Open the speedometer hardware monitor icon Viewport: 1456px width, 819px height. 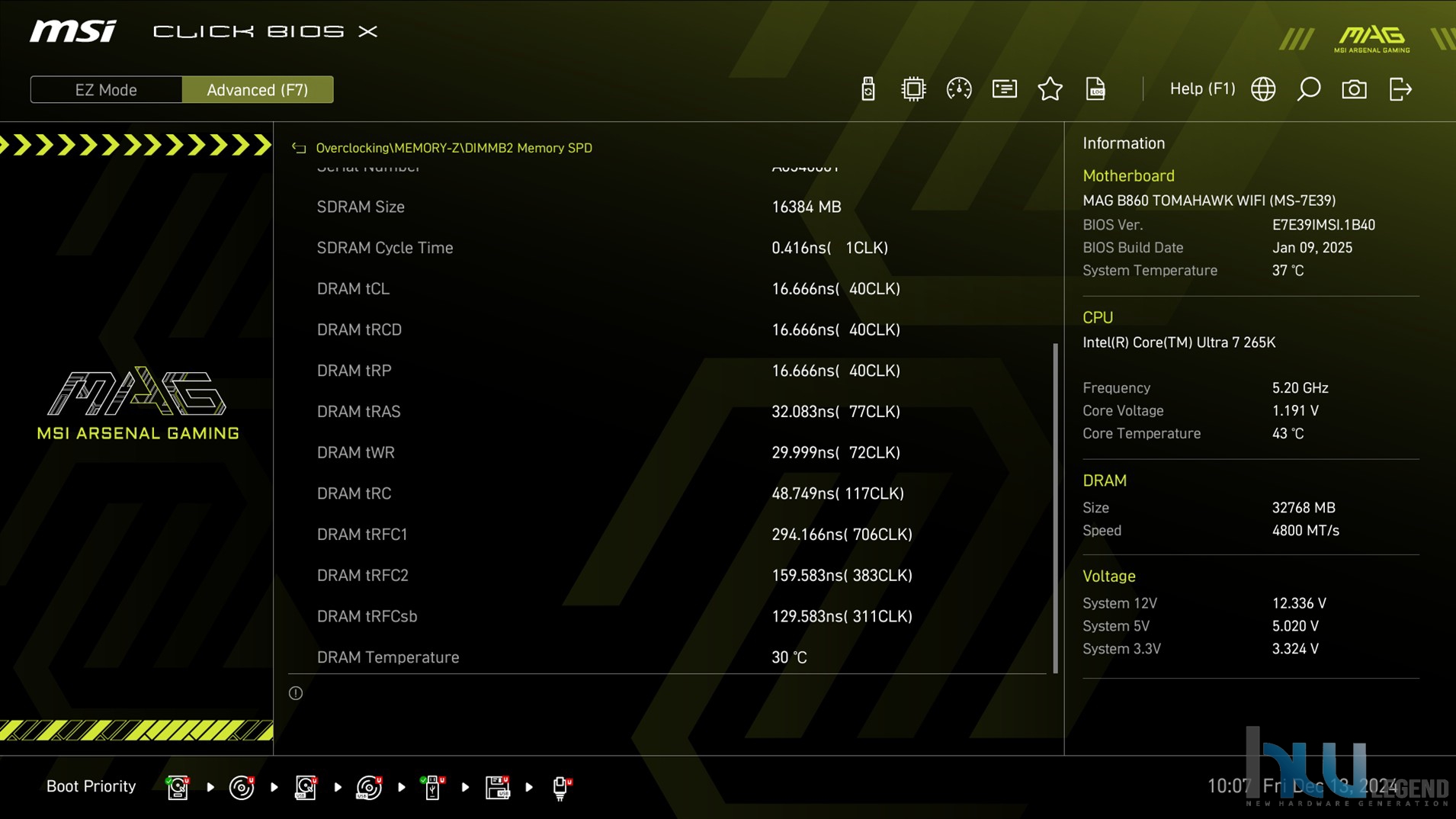coord(958,89)
